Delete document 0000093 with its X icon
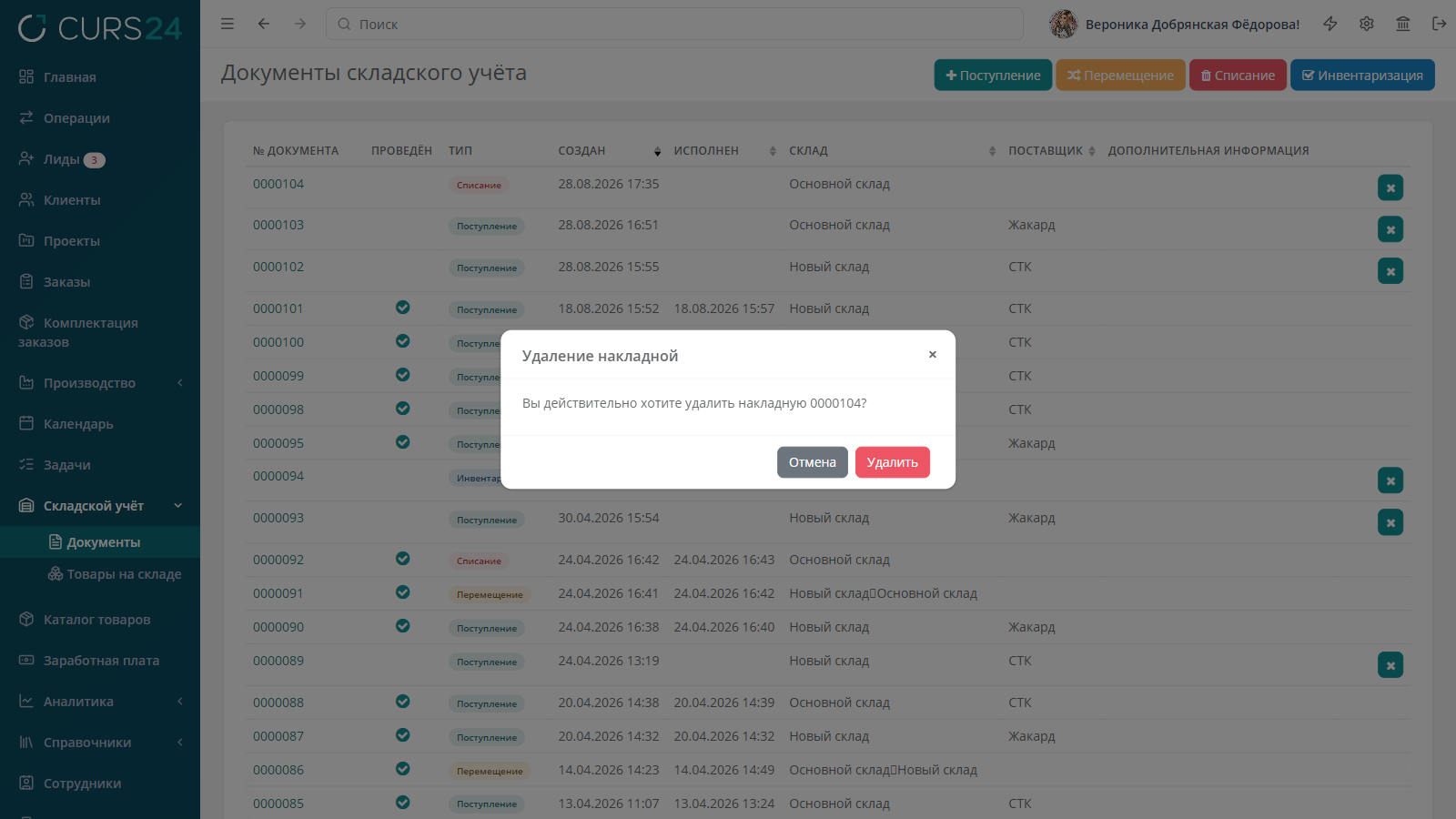The width and height of the screenshot is (1456, 819). point(1390,522)
